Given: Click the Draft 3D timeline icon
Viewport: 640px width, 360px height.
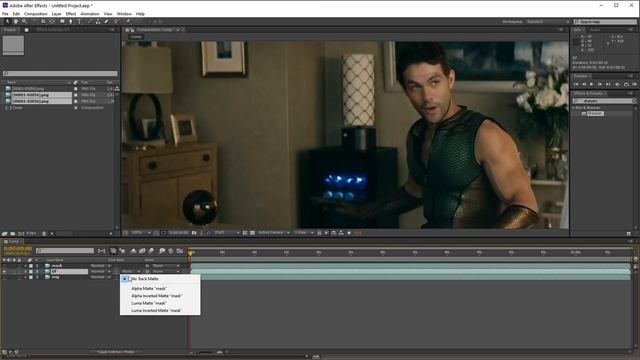Looking at the screenshot, I should point(122,251).
